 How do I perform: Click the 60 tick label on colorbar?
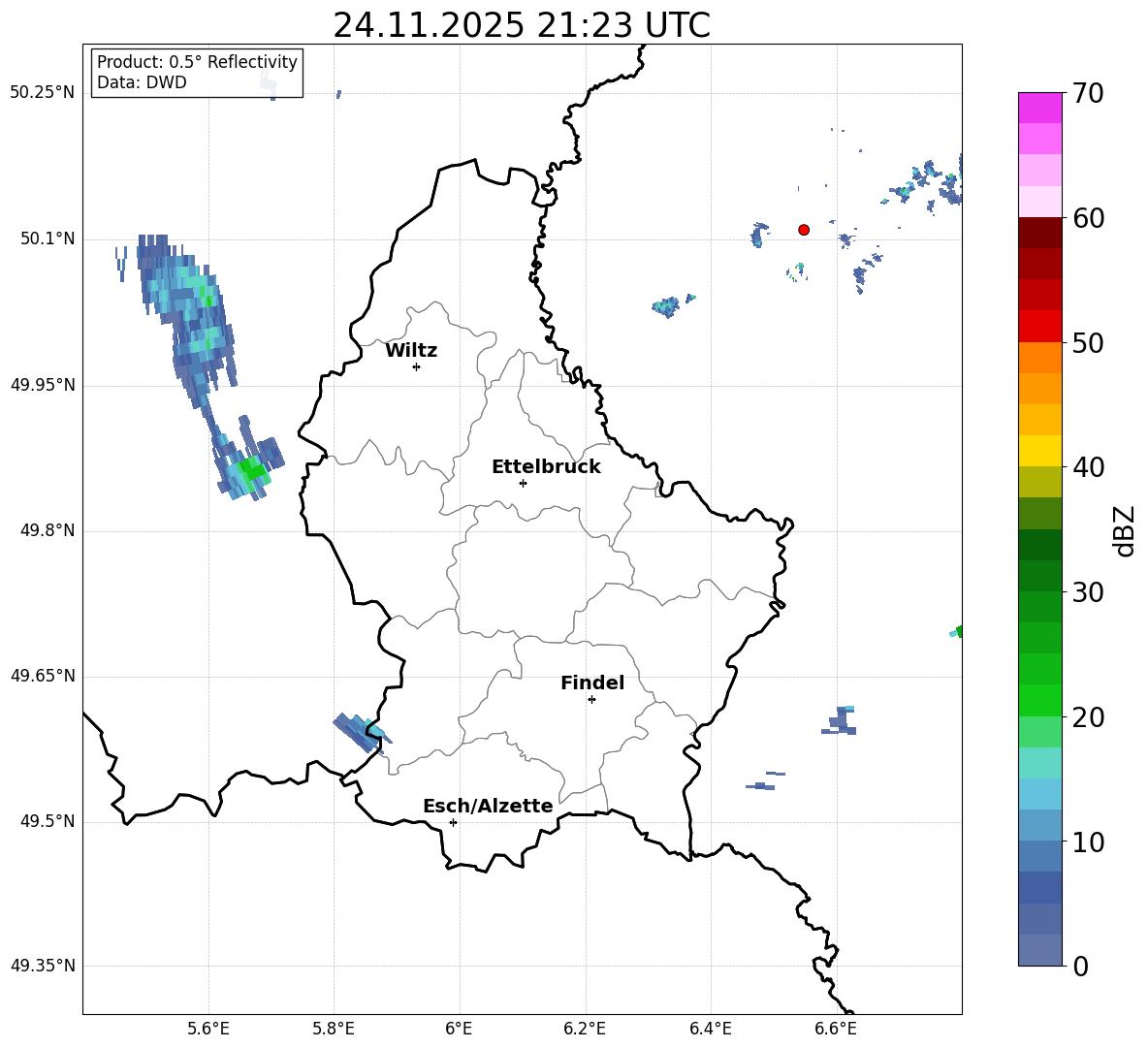pyautogui.click(x=1088, y=218)
